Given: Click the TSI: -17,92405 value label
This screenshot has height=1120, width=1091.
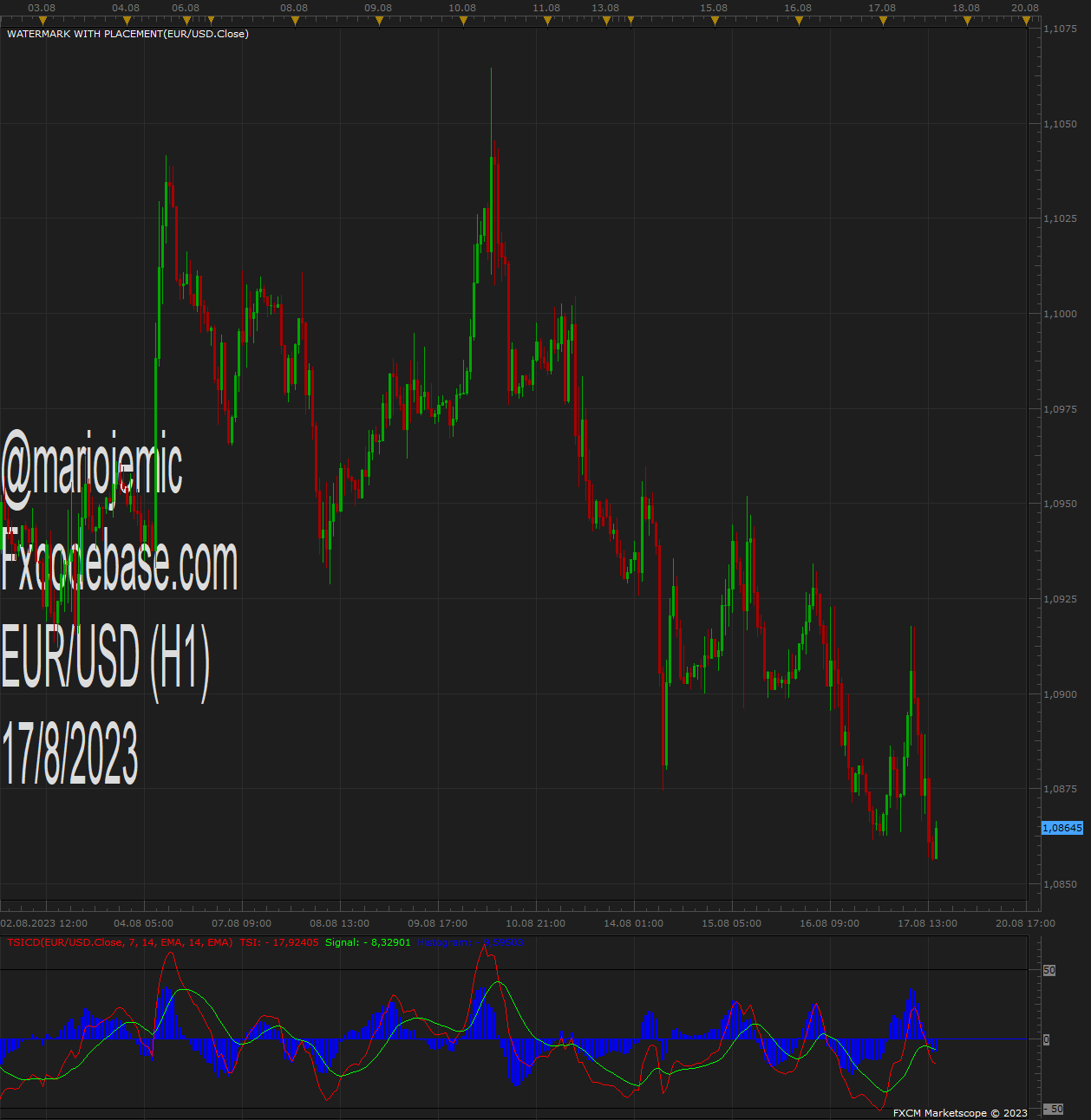Looking at the screenshot, I should [x=279, y=942].
